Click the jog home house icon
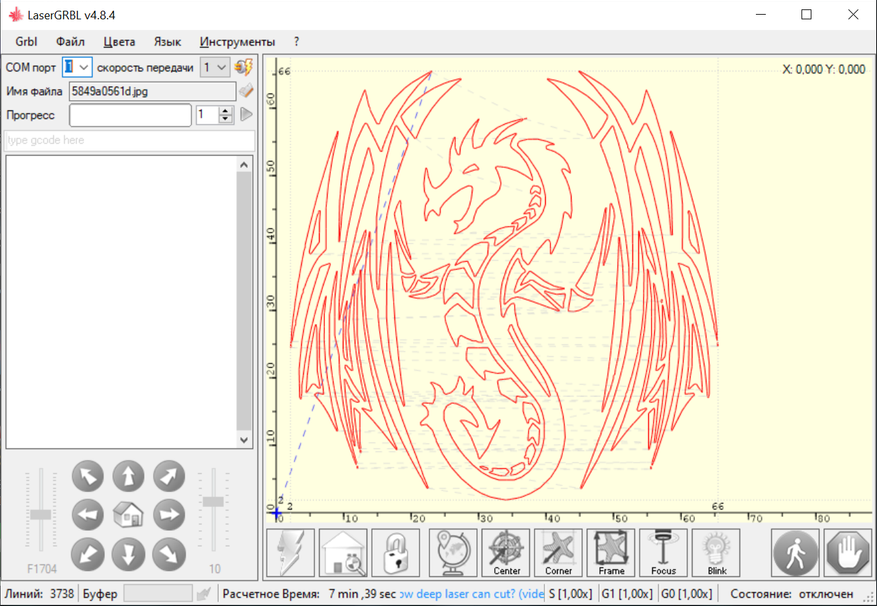 (x=128, y=515)
